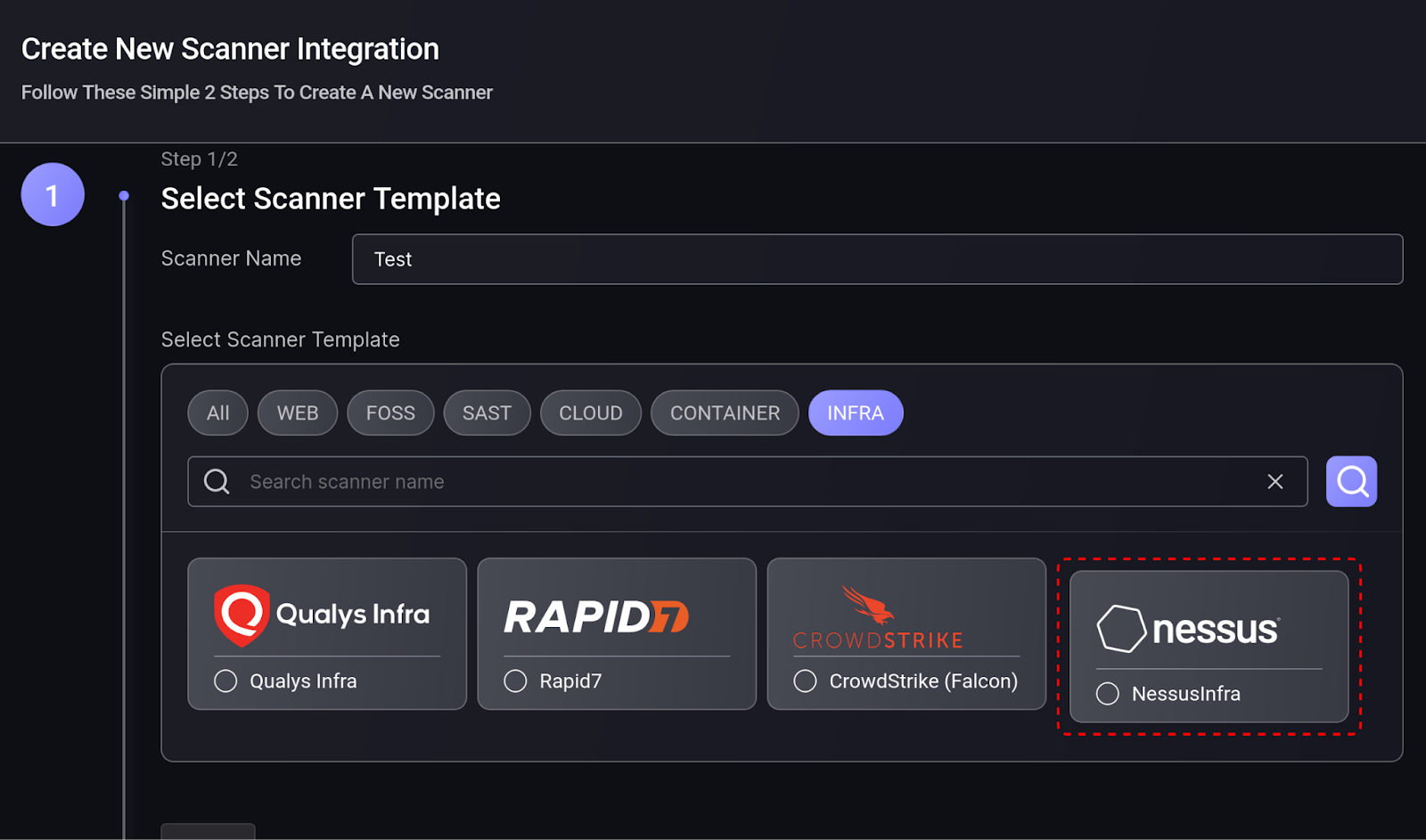
Task: Filter templates by WEB
Action: coord(298,413)
